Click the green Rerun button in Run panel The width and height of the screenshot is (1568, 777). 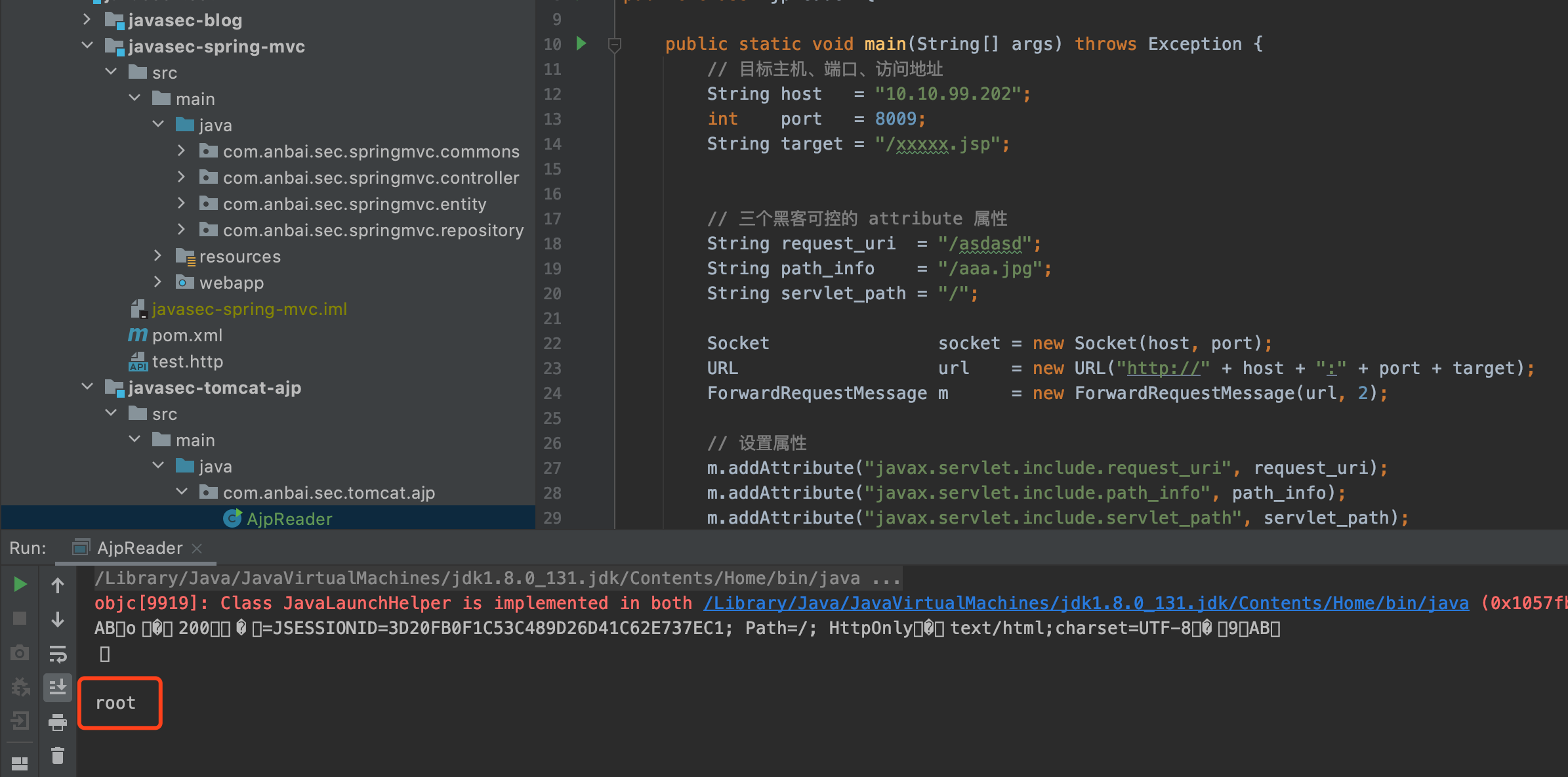pos(20,584)
